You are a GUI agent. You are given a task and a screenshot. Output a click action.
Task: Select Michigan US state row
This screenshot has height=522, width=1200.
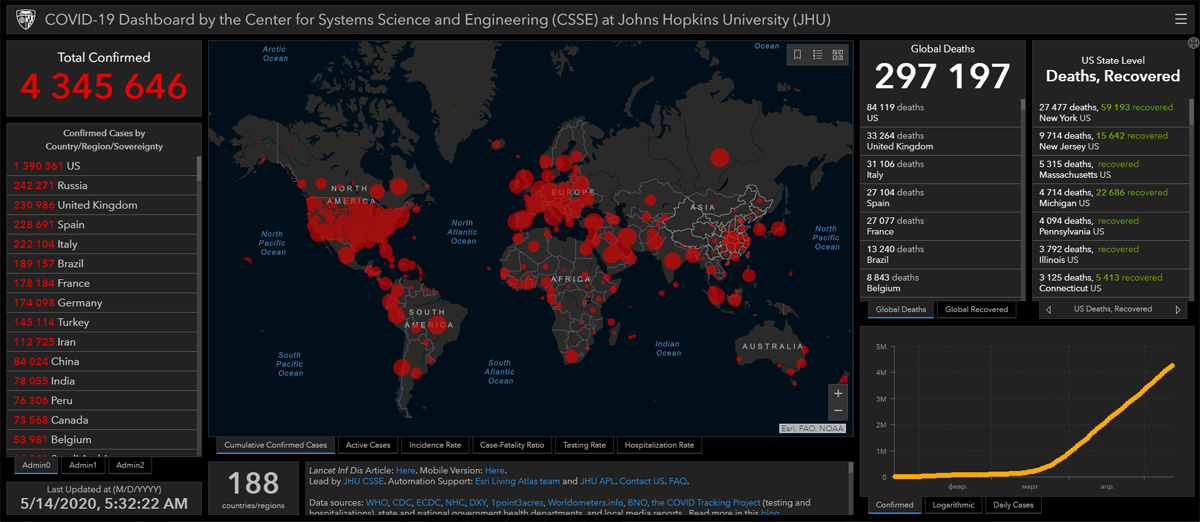(x=1110, y=198)
